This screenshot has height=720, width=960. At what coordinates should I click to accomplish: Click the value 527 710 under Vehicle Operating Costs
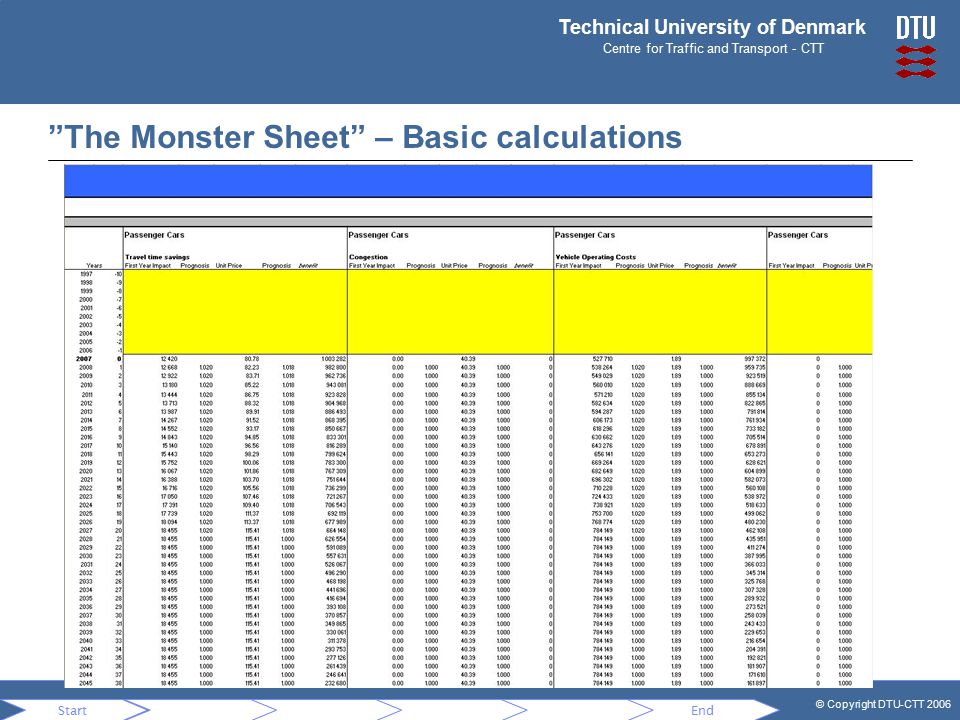[x=602, y=359]
